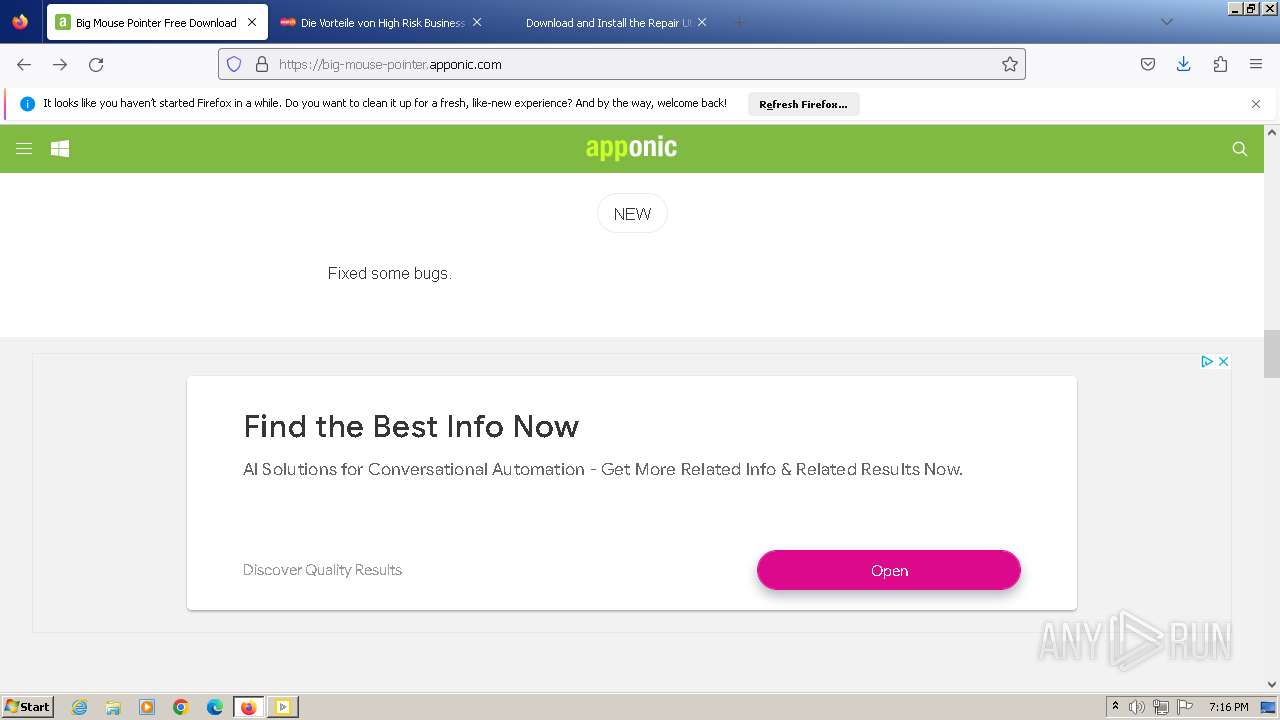This screenshot has height=720, width=1280.
Task: Open File Explorer from the taskbar
Action: (113, 707)
